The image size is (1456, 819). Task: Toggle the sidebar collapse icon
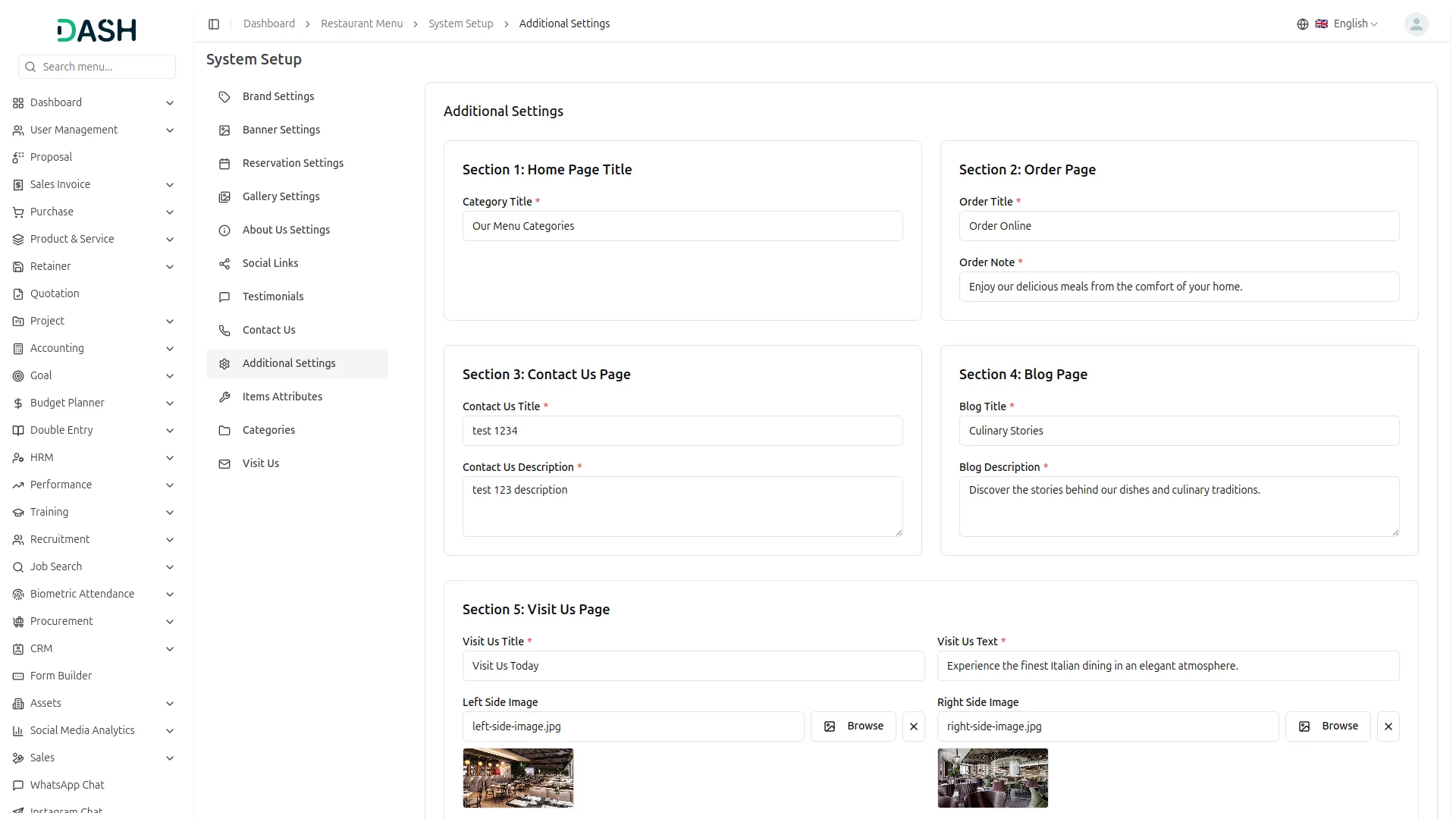click(214, 24)
